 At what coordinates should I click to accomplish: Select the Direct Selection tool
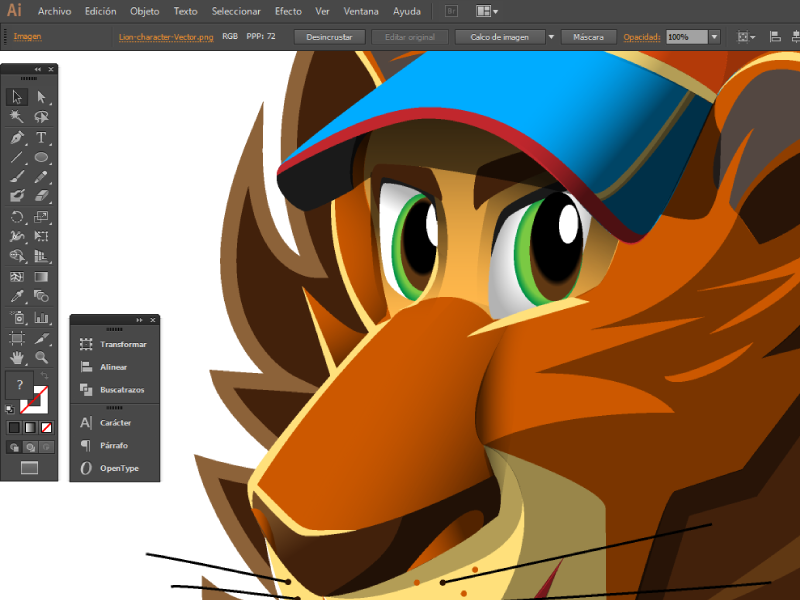(41, 97)
